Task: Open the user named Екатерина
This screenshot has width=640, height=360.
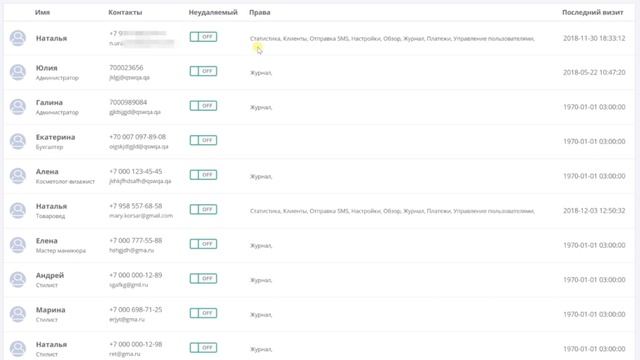Action: tap(56, 137)
